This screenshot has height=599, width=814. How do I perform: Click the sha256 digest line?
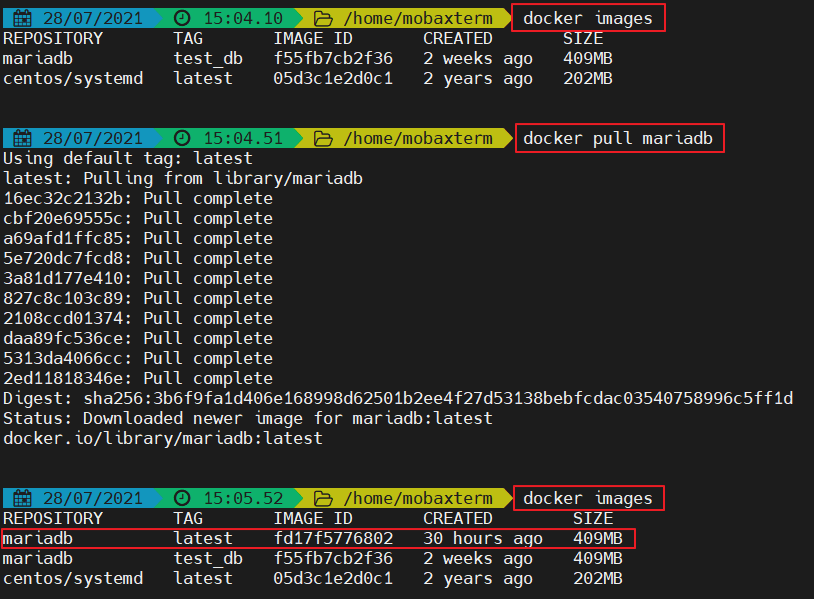398,399
